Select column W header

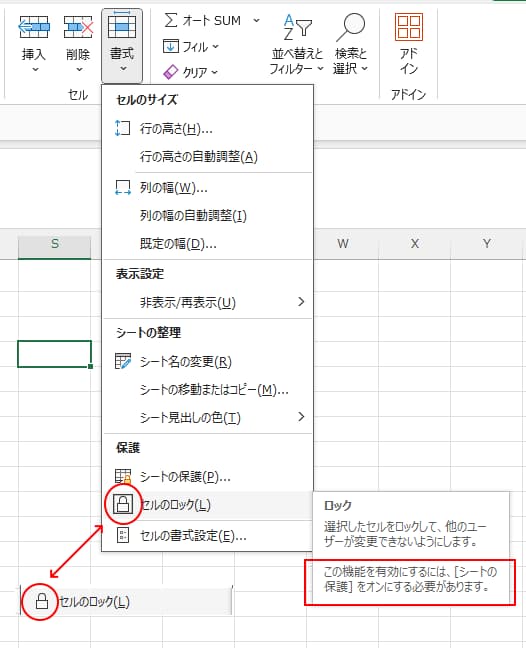tap(343, 243)
